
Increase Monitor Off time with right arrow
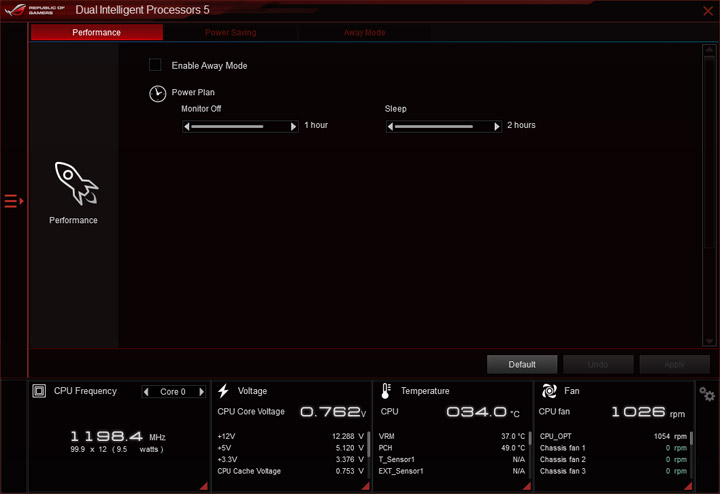(x=293, y=126)
